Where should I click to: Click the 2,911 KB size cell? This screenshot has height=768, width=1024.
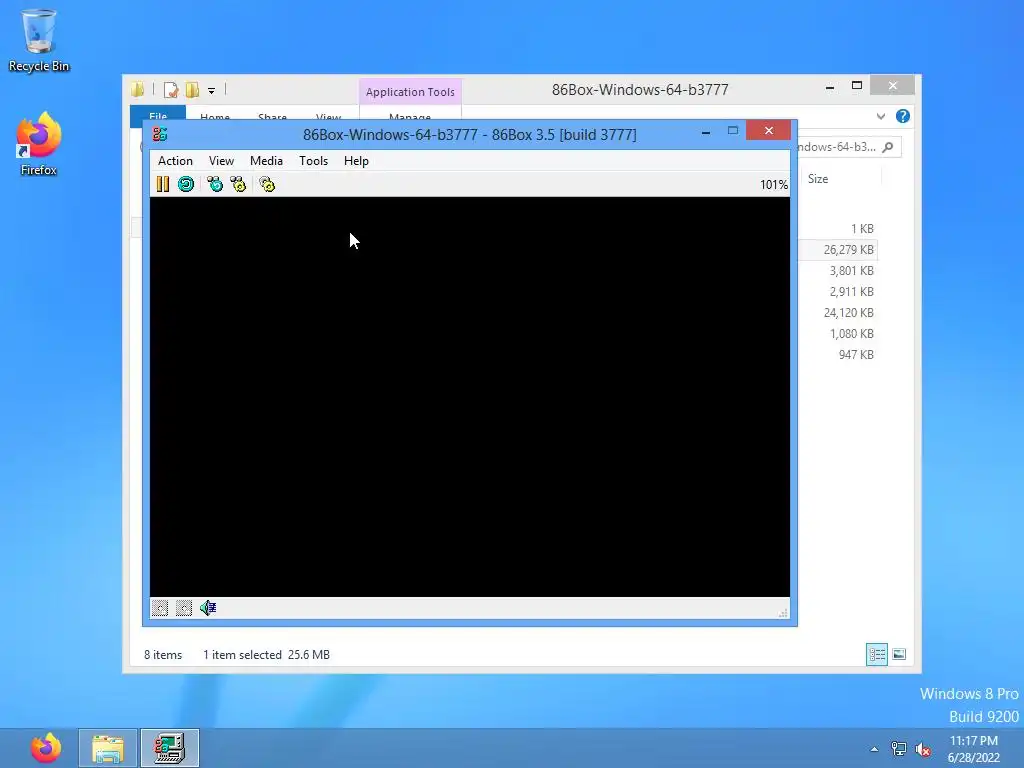[x=851, y=291]
